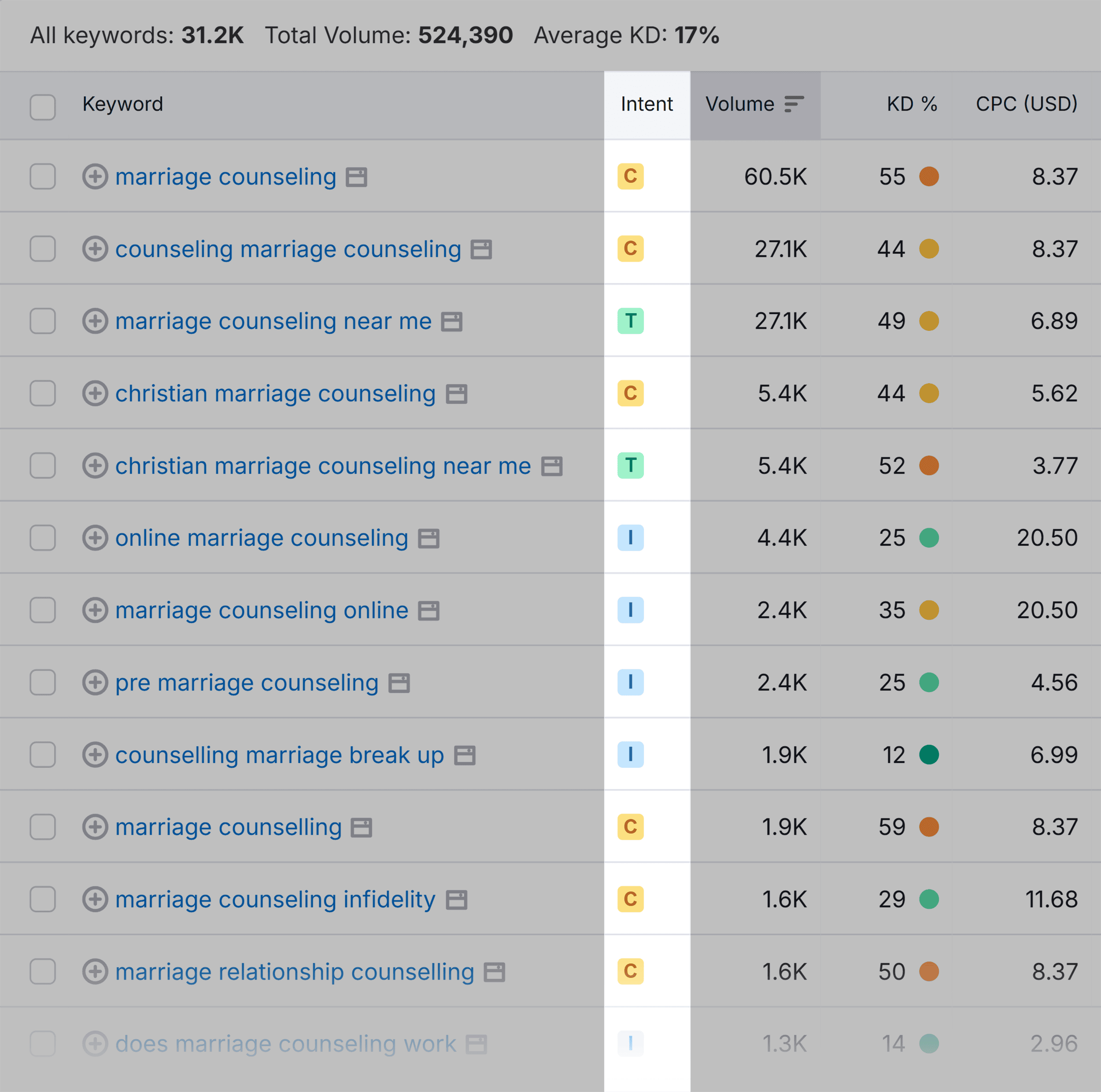Open SERP icon for christian marriage counseling

point(456,394)
